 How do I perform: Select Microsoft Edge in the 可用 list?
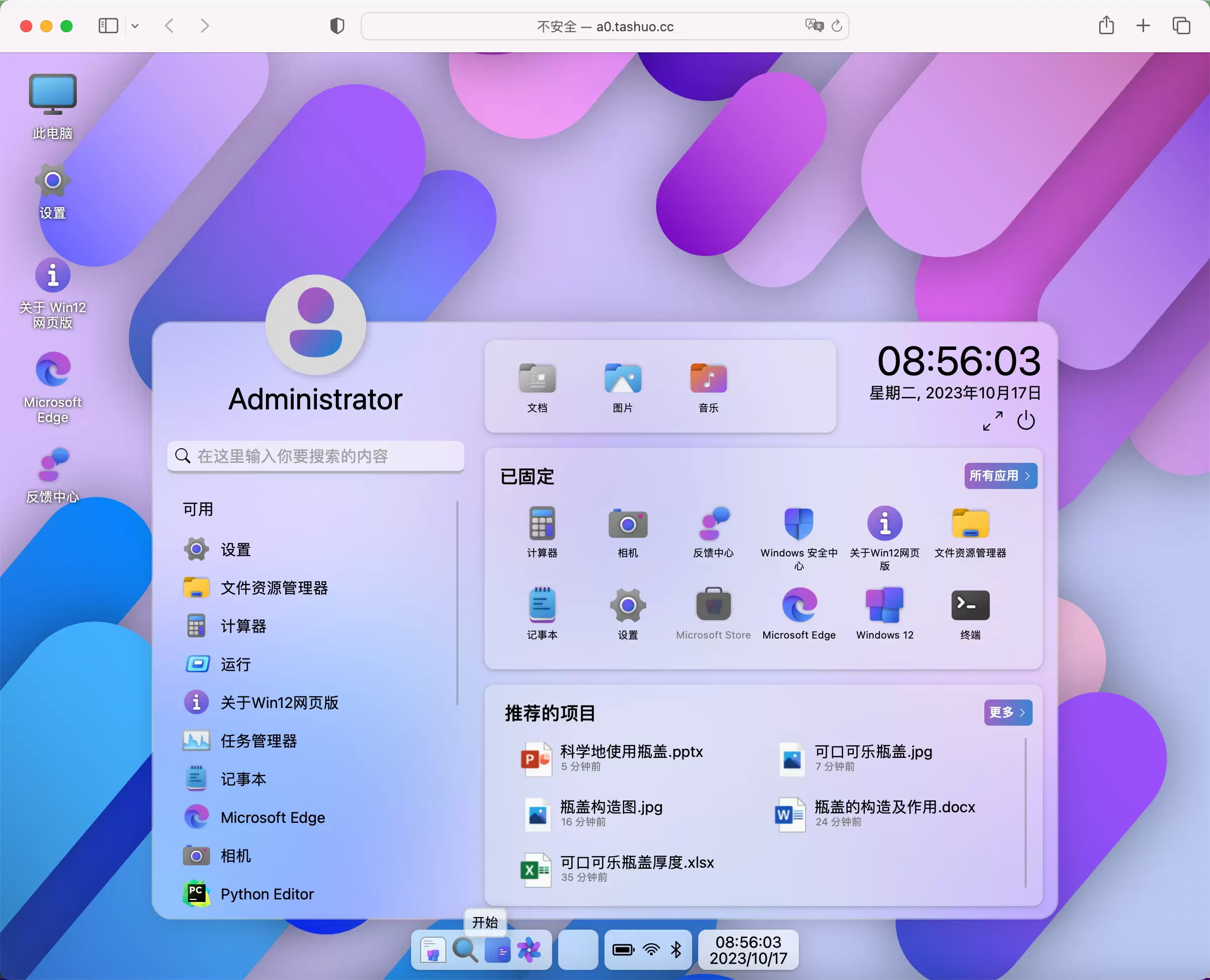coord(317,818)
